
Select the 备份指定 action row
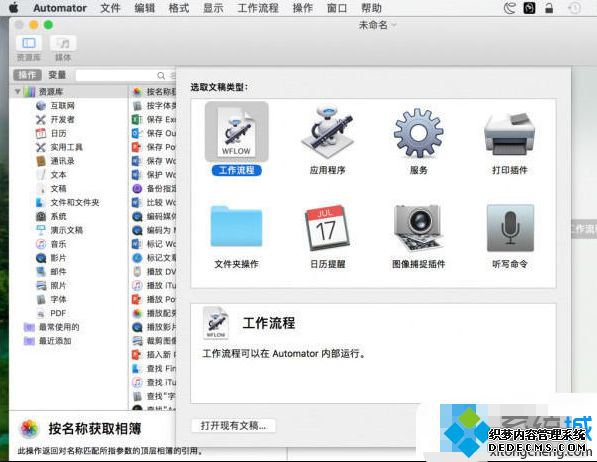point(153,189)
